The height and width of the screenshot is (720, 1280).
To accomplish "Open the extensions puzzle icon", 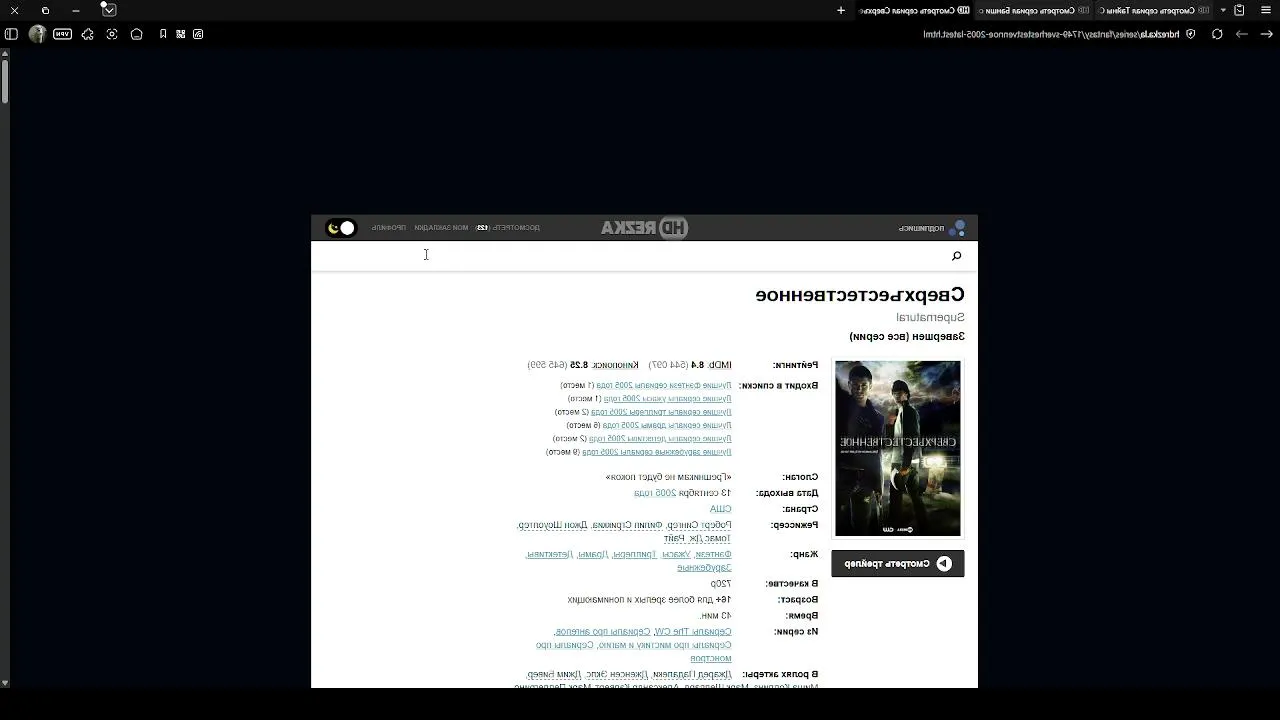I will [87, 34].
